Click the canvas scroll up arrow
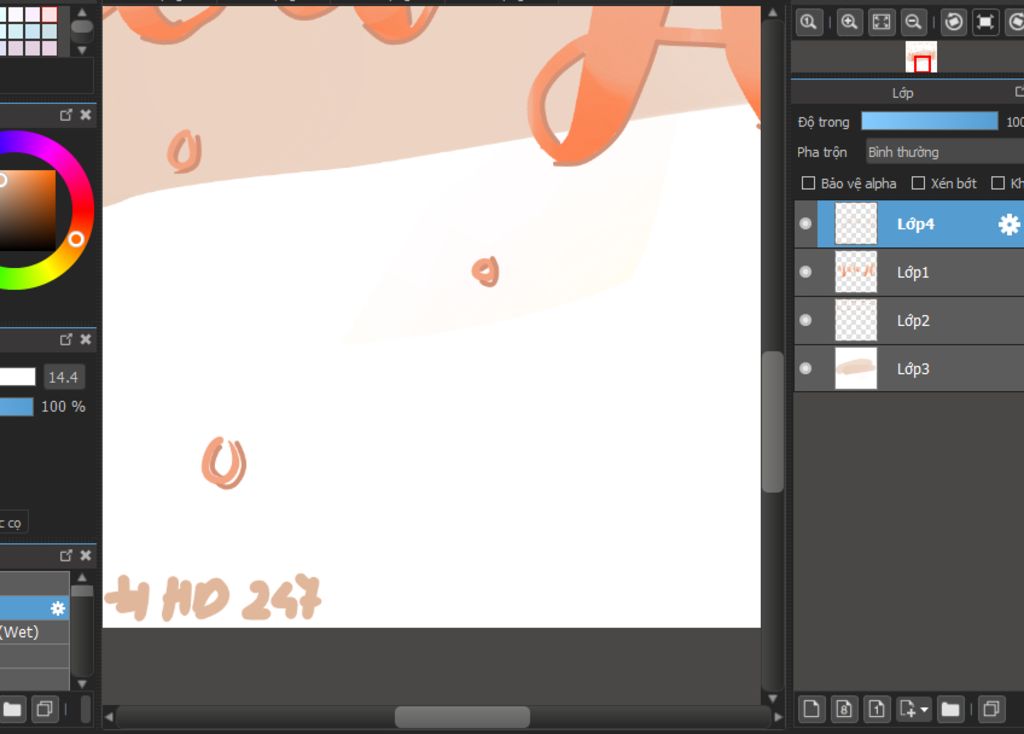This screenshot has width=1024, height=734. tap(773, 12)
